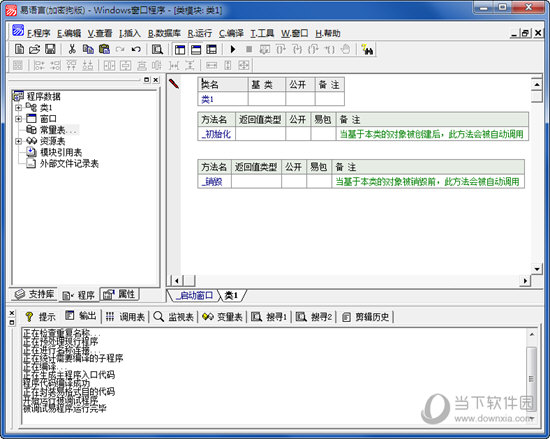Open the W.窗口 menu
Screen dimensions: 550x439
294,33
